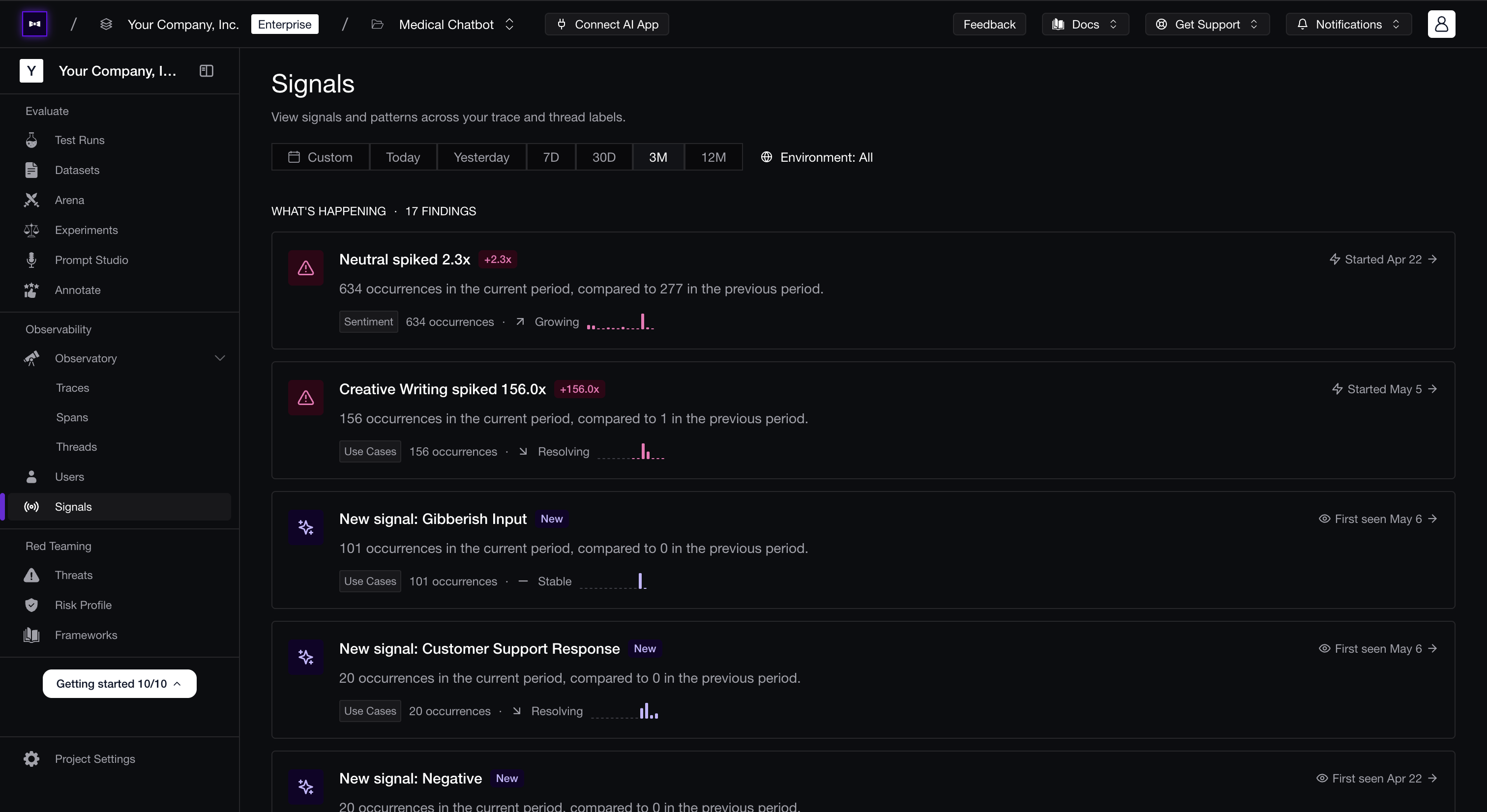Screen dimensions: 1487x812
Task: Click the sparkle icon on New signal: Negative card
Action: 306,786
